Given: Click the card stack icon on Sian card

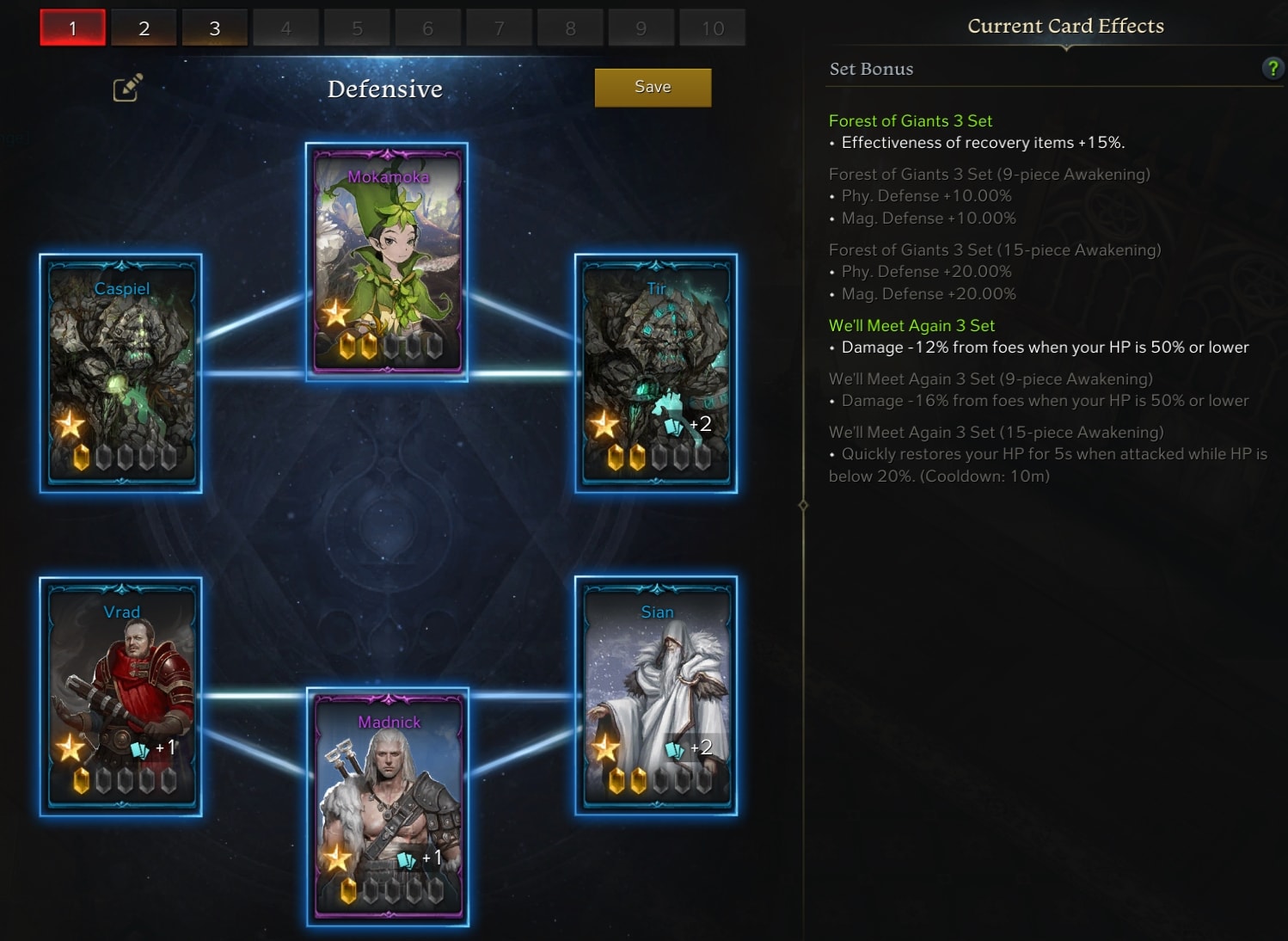Looking at the screenshot, I should (x=675, y=749).
